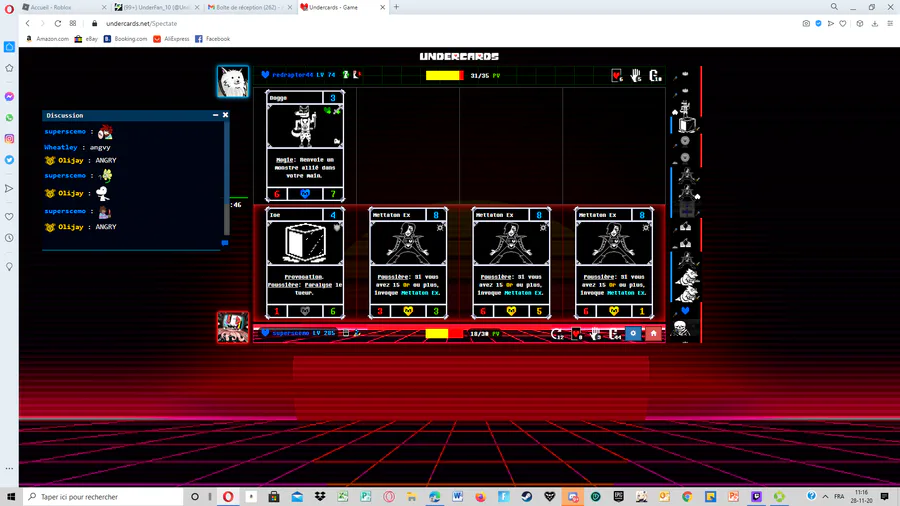Open the eBay bookmark
Screen dimensions: 900x506
pos(86,39)
